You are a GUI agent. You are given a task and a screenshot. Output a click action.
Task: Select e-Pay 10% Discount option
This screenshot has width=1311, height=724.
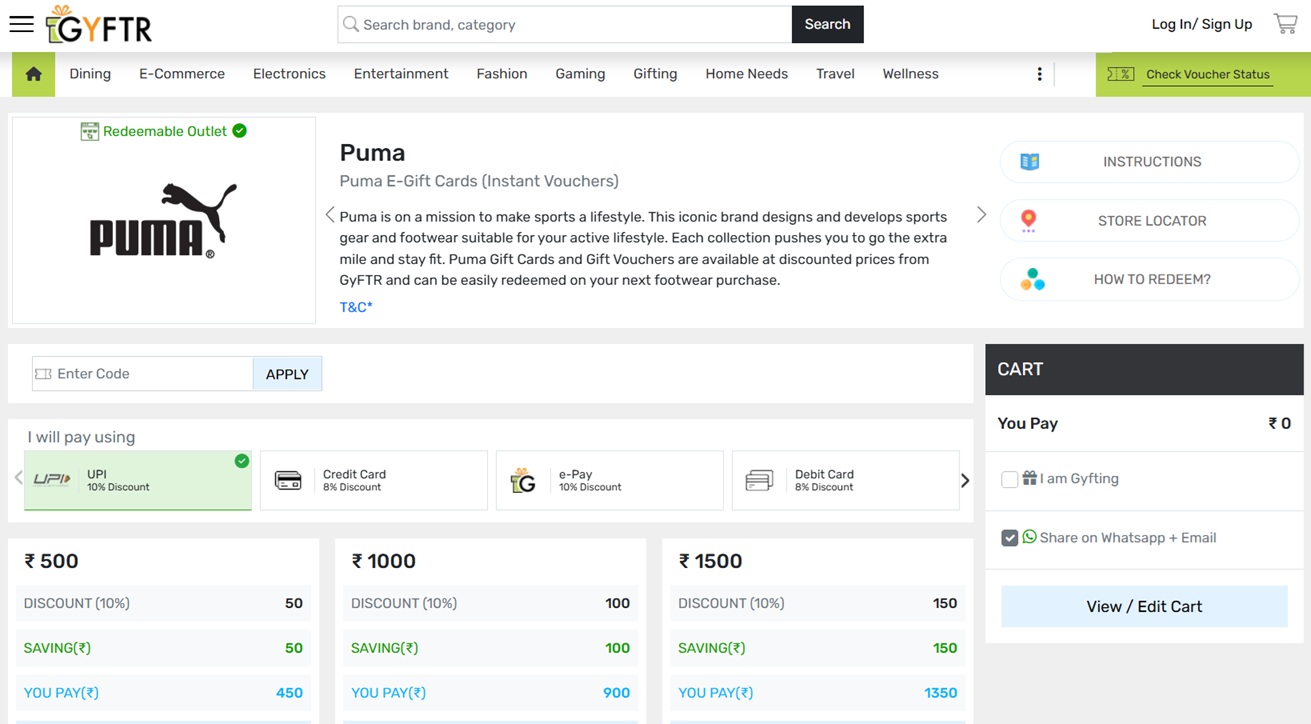610,480
